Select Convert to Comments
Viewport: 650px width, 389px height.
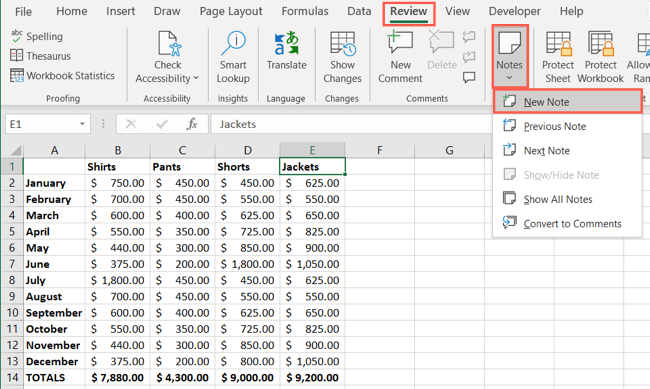click(568, 224)
